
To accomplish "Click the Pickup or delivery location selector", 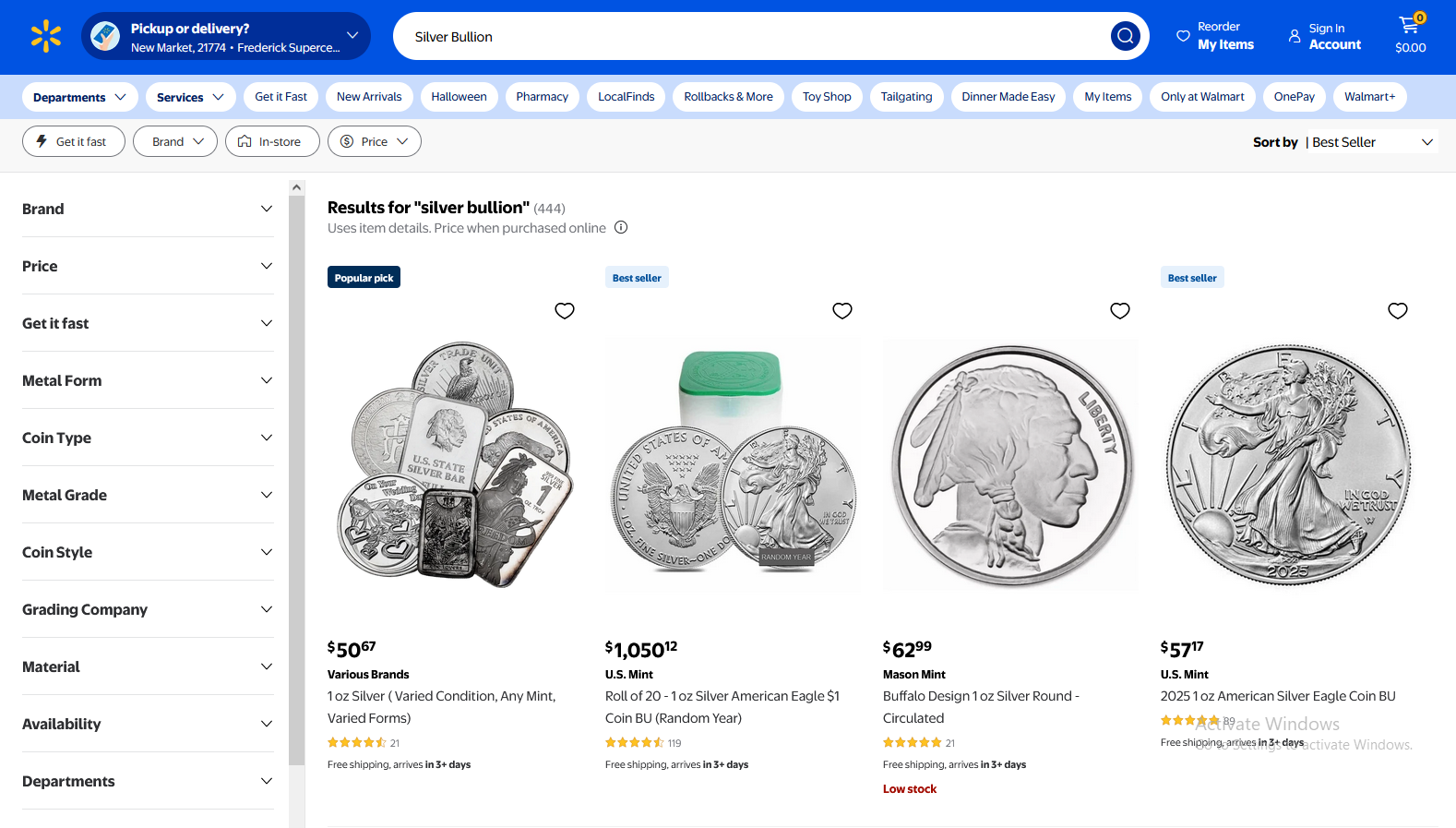I will click(226, 36).
